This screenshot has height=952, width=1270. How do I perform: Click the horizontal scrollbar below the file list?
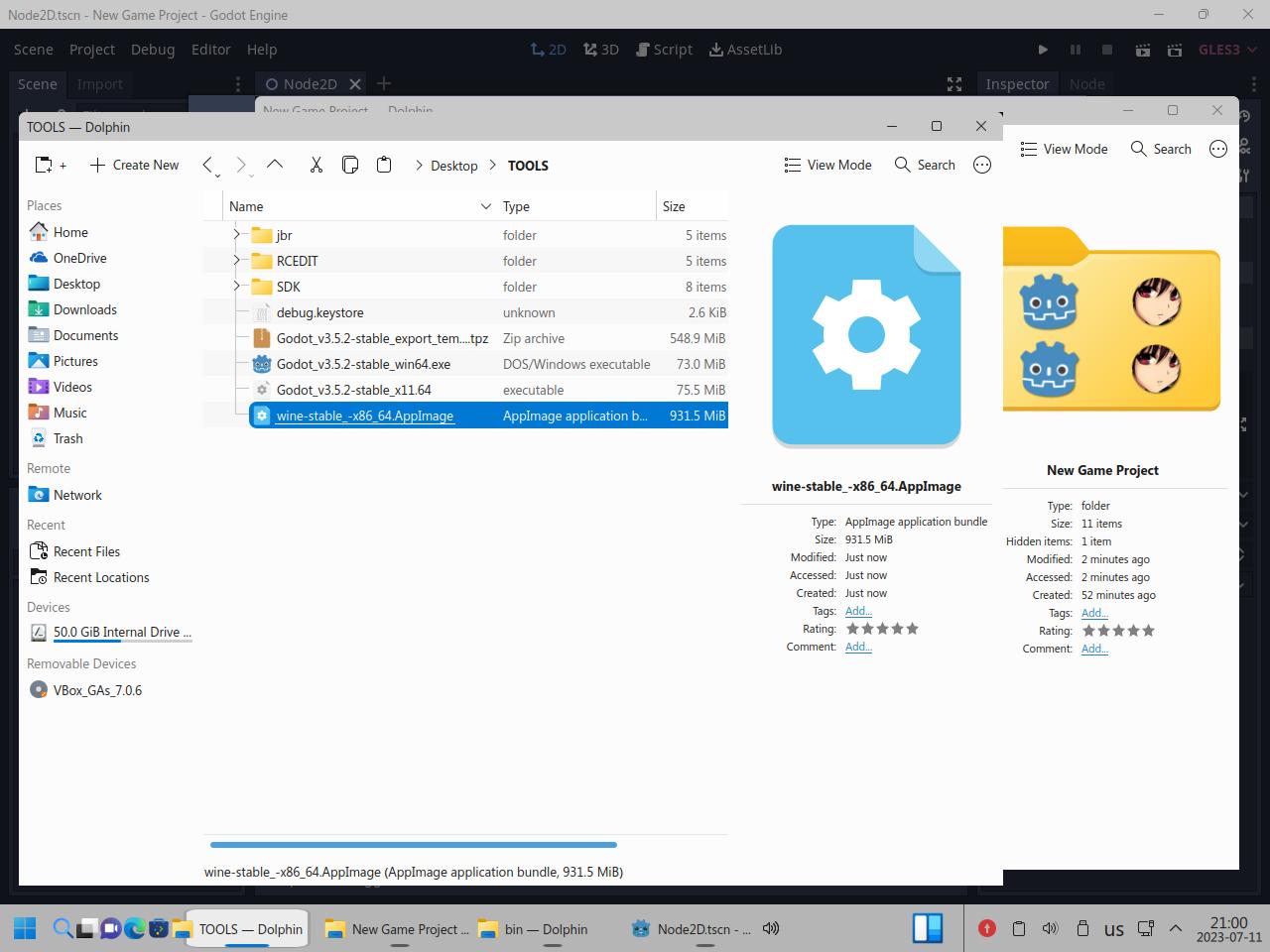click(x=414, y=845)
